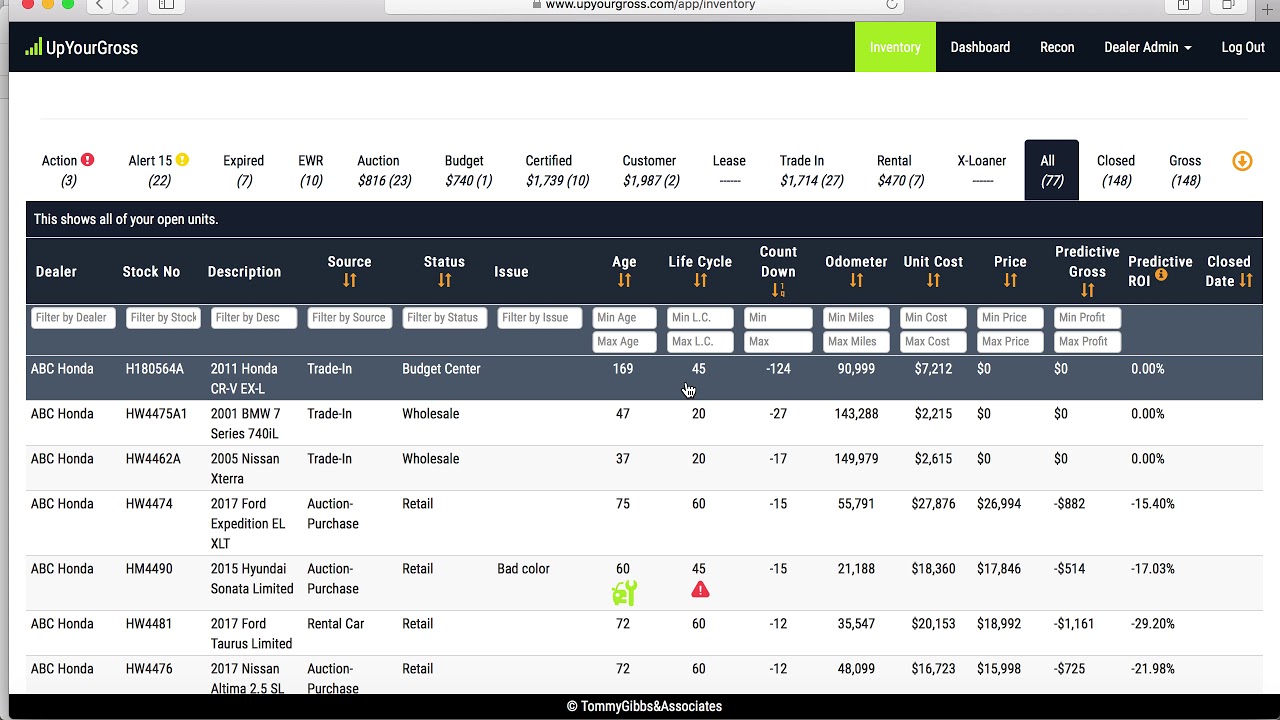Click the Max Miles filter field

pos(856,342)
